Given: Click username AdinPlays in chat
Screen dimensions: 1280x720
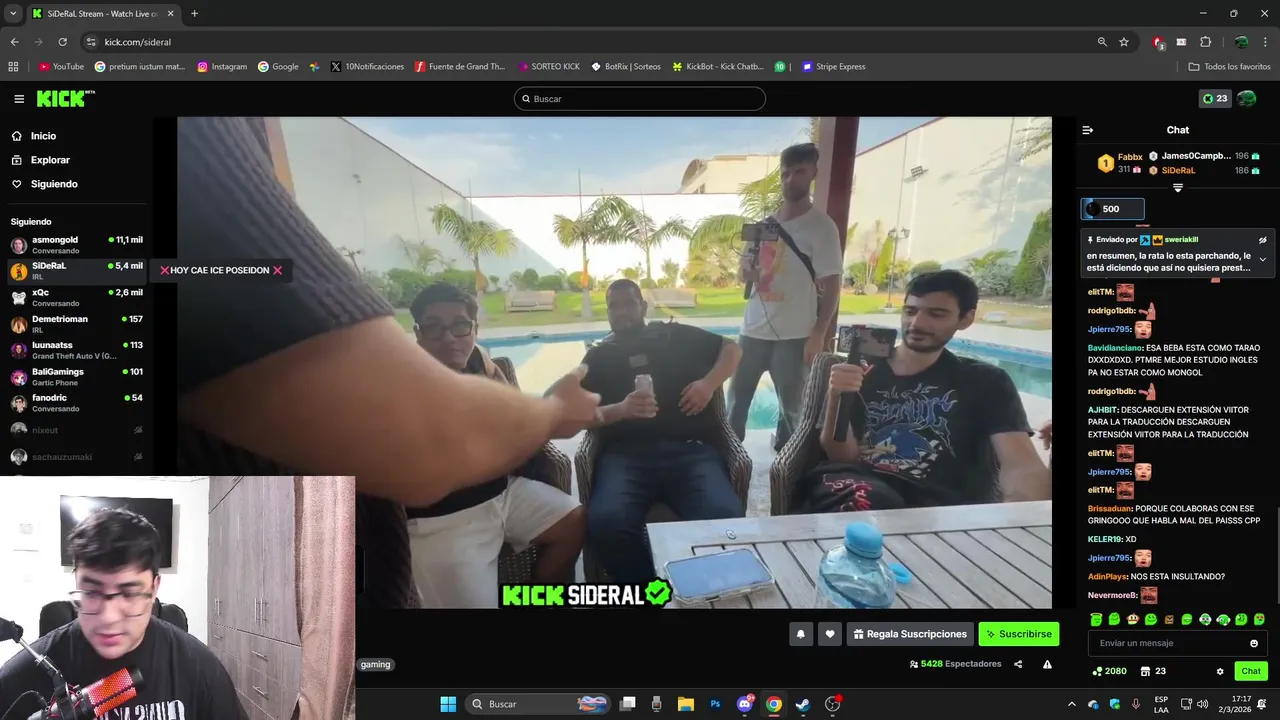Looking at the screenshot, I should click(1108, 577).
